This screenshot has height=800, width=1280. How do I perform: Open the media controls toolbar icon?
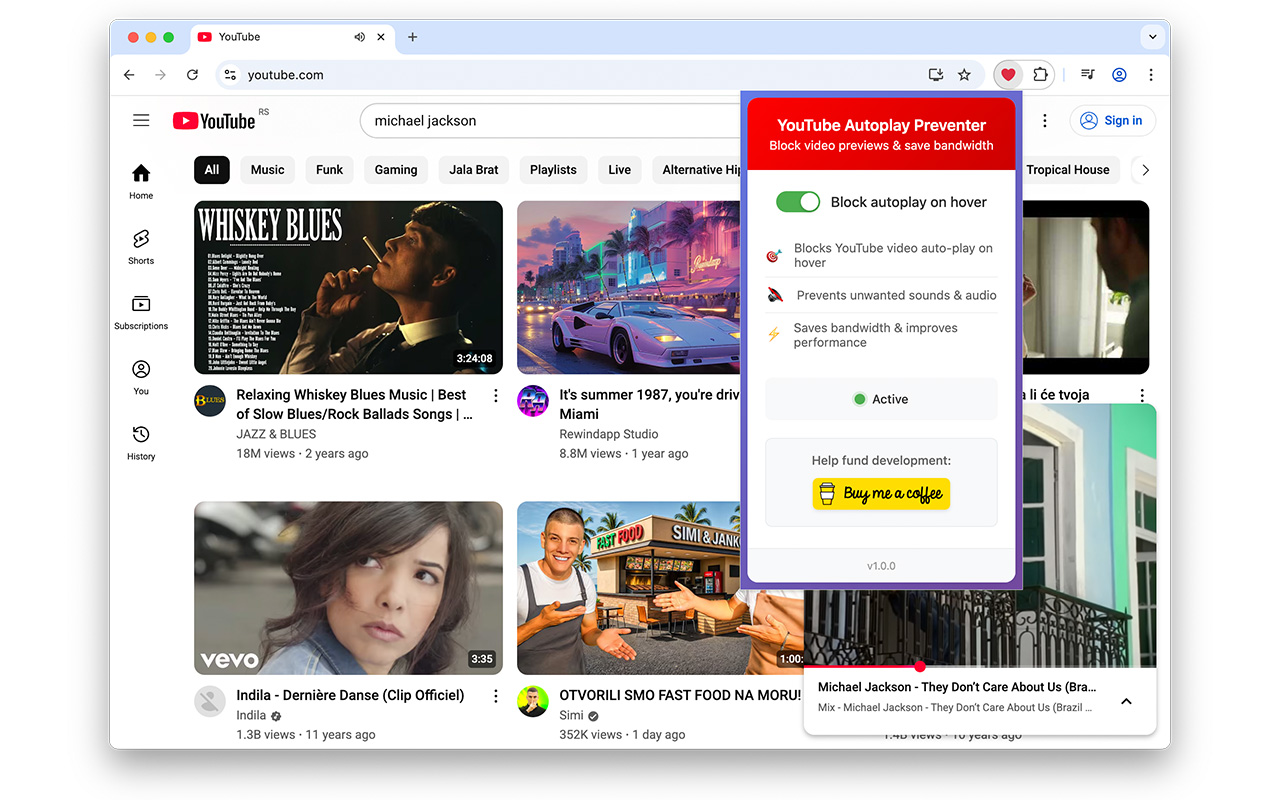tap(1088, 75)
